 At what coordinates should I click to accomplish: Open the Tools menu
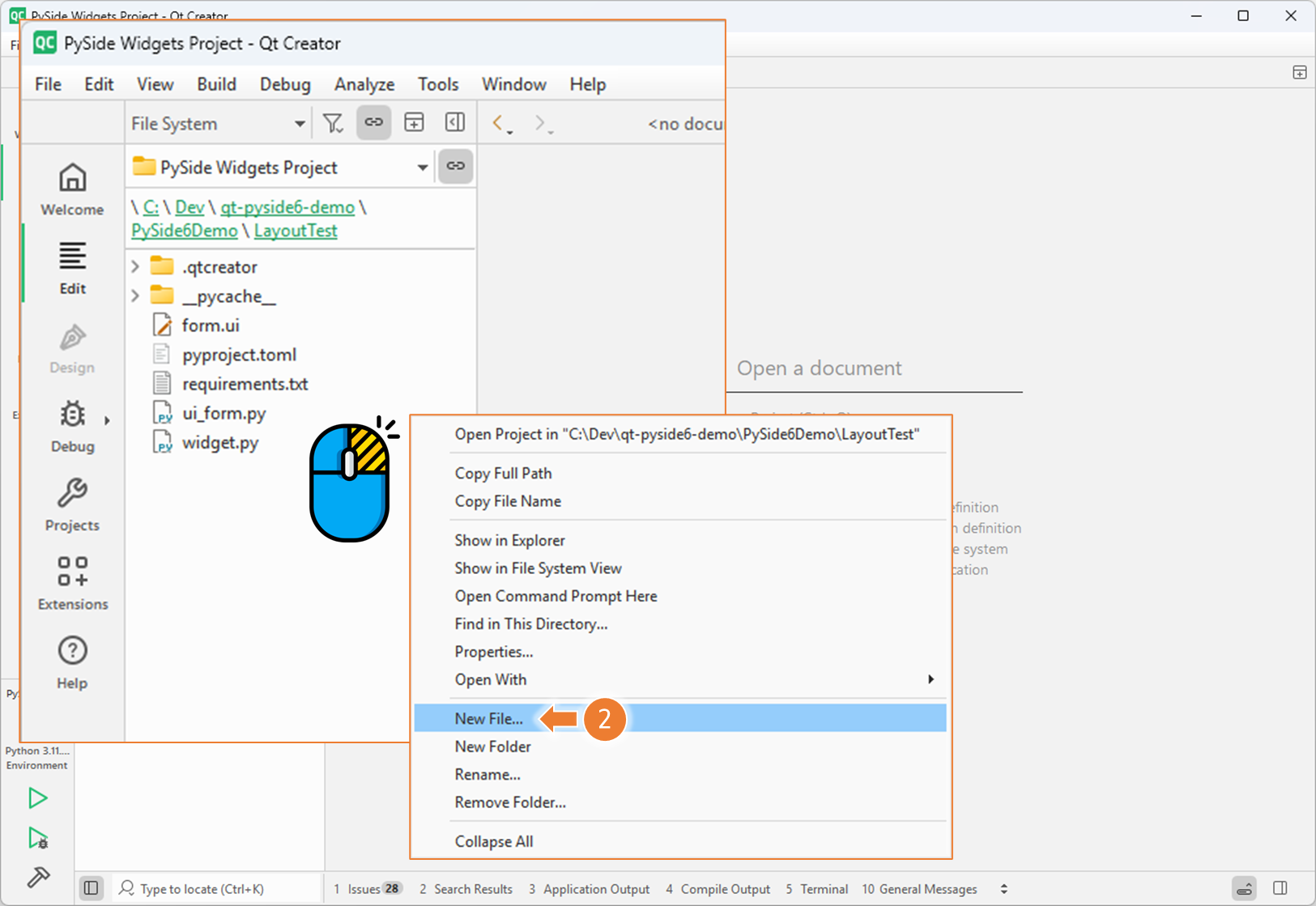(x=438, y=84)
